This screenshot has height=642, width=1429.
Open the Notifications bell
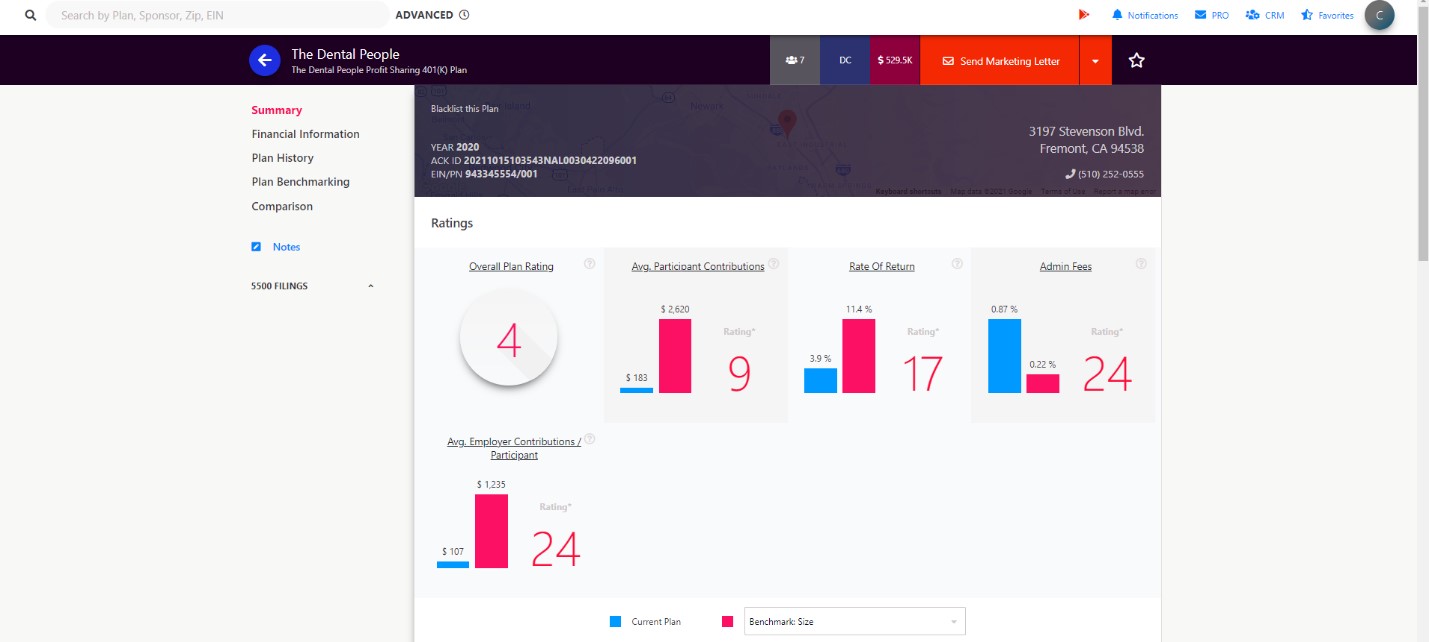point(1117,15)
